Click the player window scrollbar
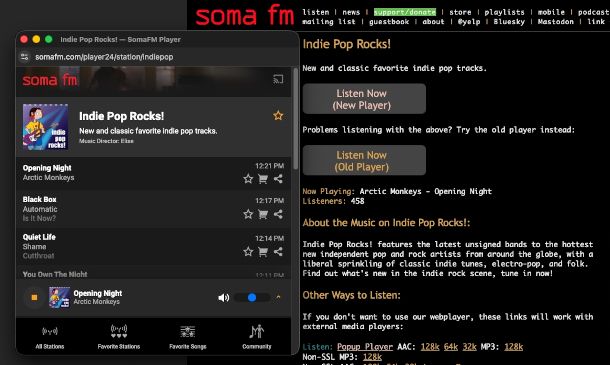The image size is (610, 365). click(295, 119)
